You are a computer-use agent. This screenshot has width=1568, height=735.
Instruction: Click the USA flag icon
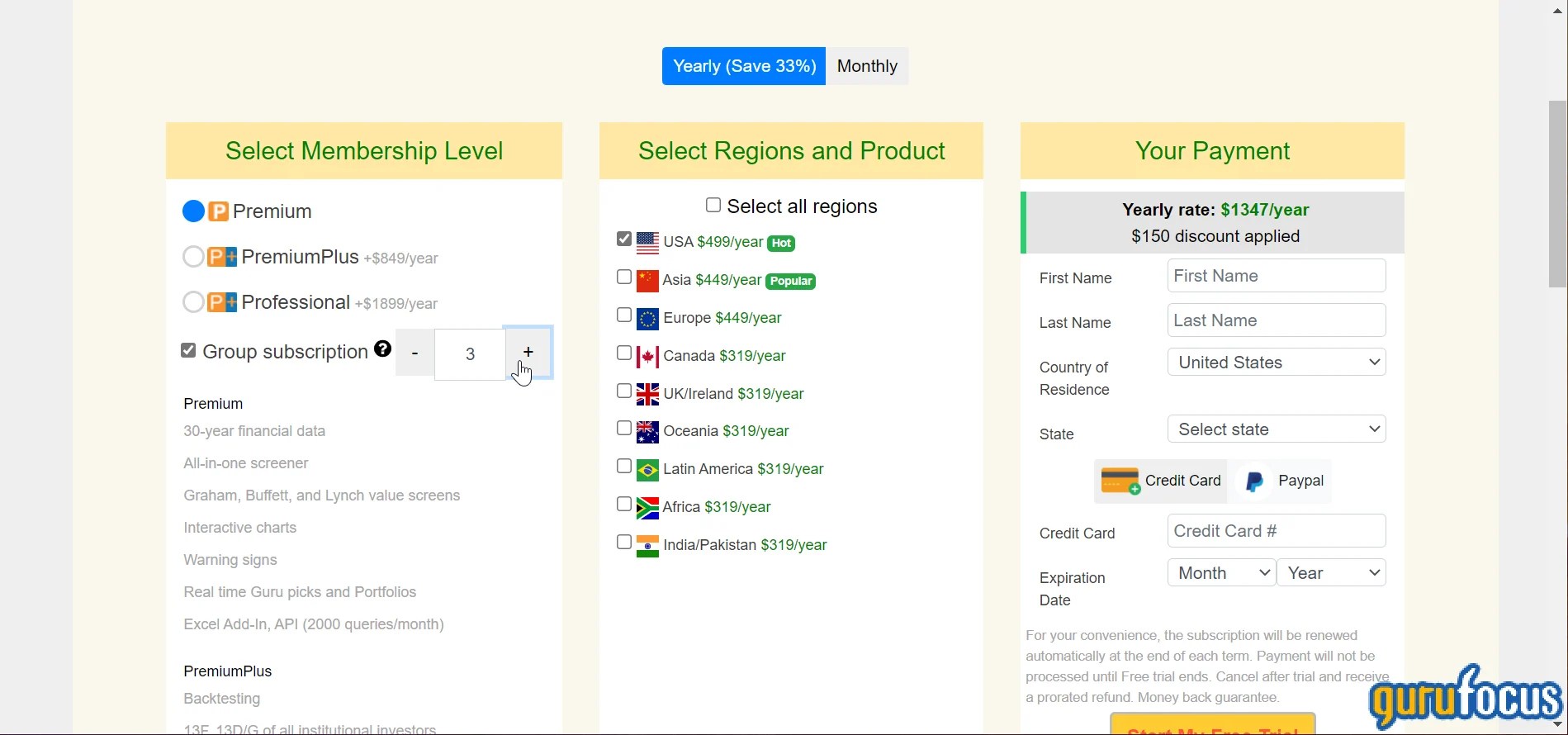coord(647,243)
